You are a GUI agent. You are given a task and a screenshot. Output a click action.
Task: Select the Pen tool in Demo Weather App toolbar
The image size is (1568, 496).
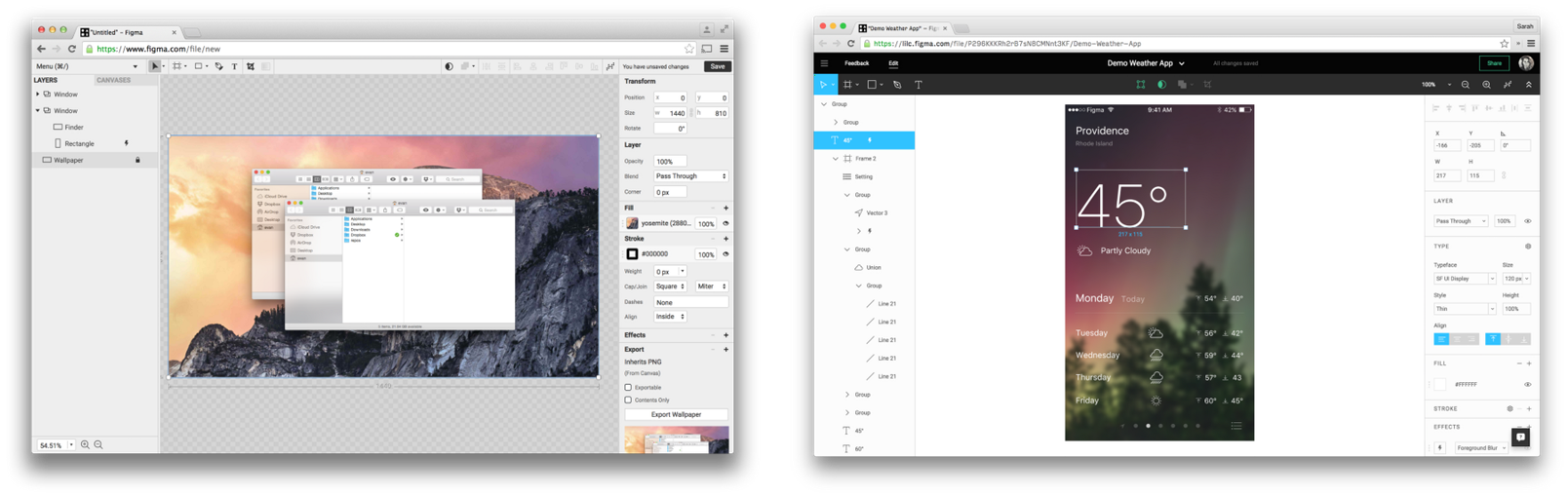[897, 85]
